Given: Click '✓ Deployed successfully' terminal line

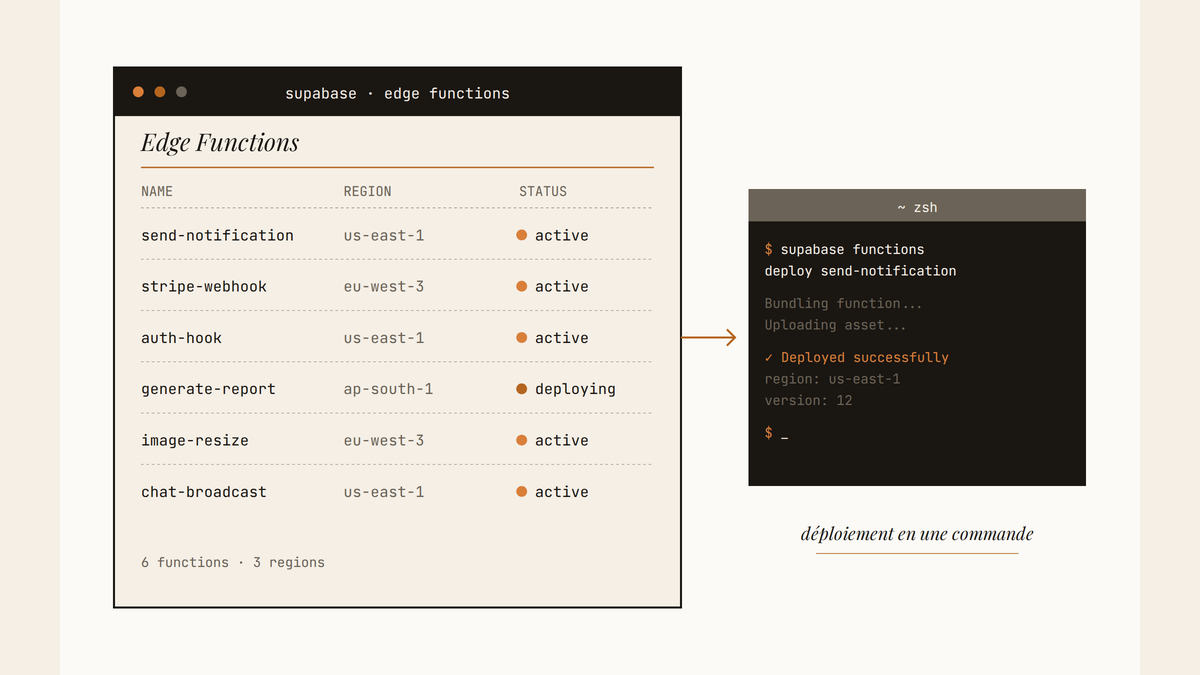Looking at the screenshot, I should click(x=857, y=357).
